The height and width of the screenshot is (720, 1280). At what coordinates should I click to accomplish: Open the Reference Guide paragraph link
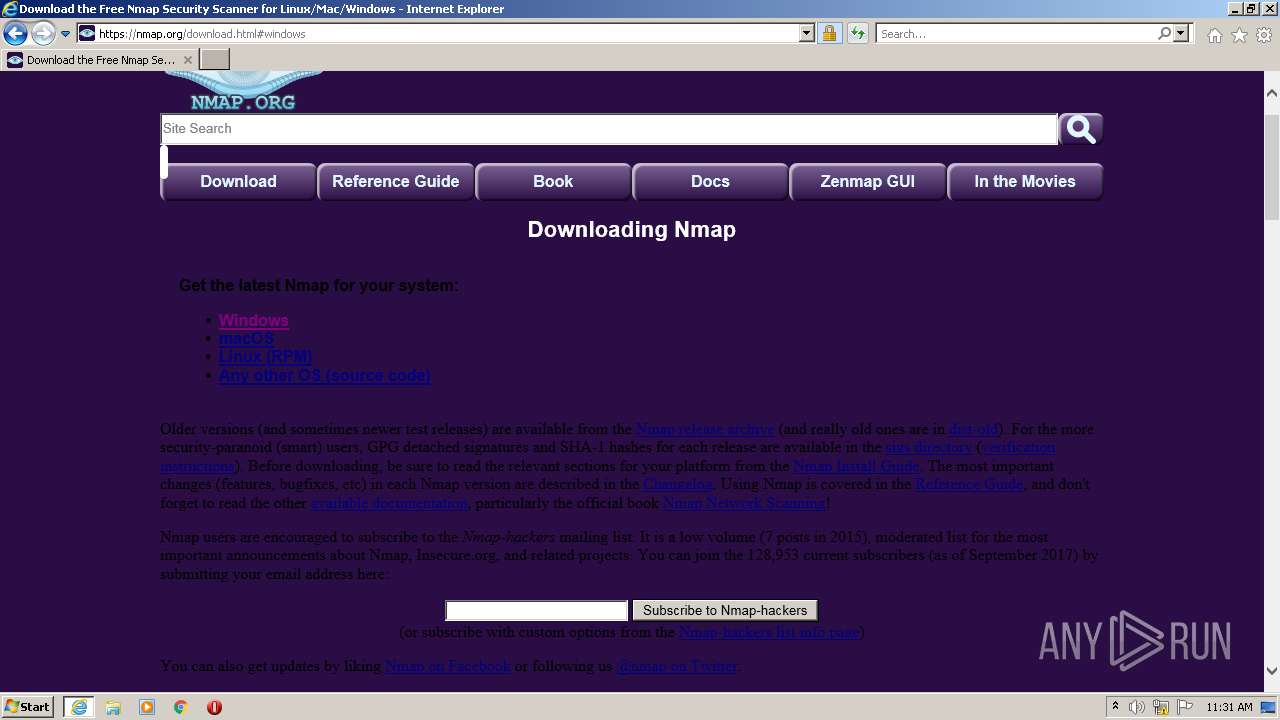click(x=969, y=484)
